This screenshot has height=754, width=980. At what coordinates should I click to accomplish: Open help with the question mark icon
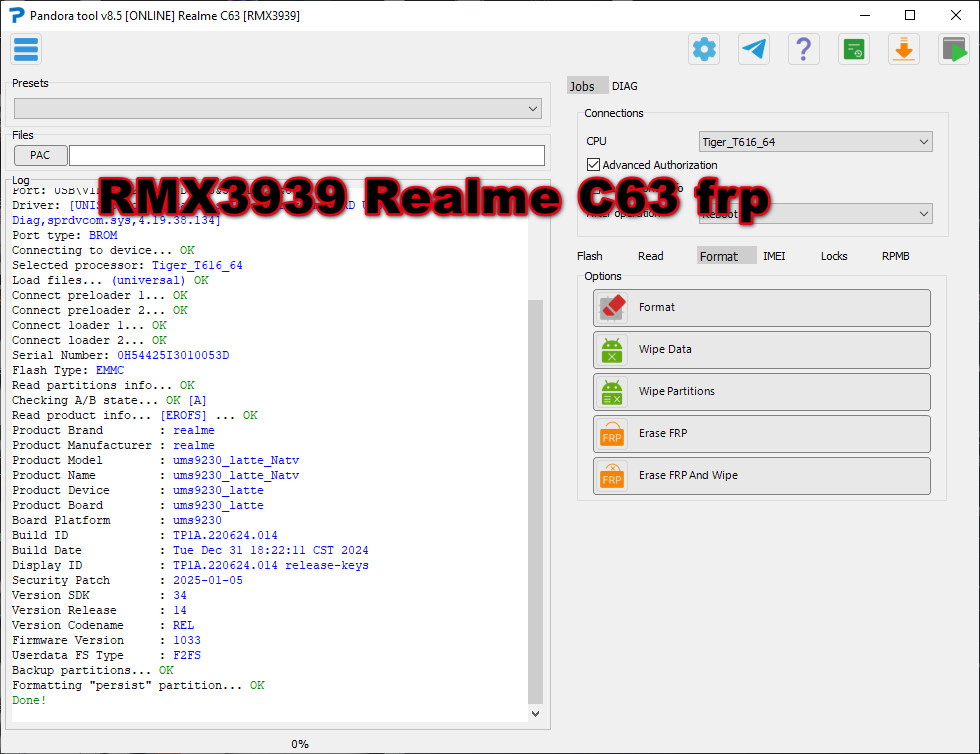pyautogui.click(x=804, y=49)
